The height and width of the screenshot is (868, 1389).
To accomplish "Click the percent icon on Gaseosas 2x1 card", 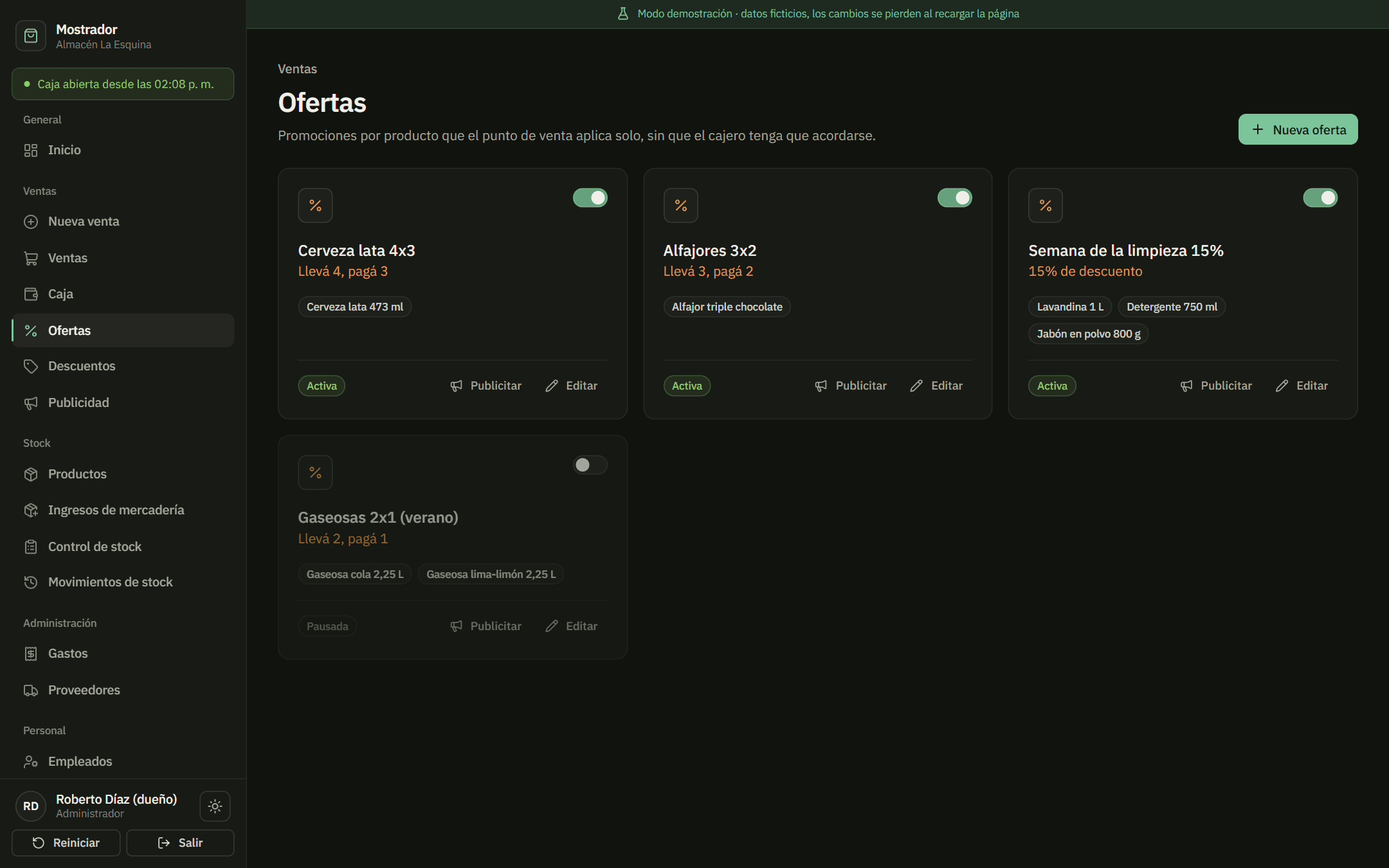I will [x=315, y=473].
